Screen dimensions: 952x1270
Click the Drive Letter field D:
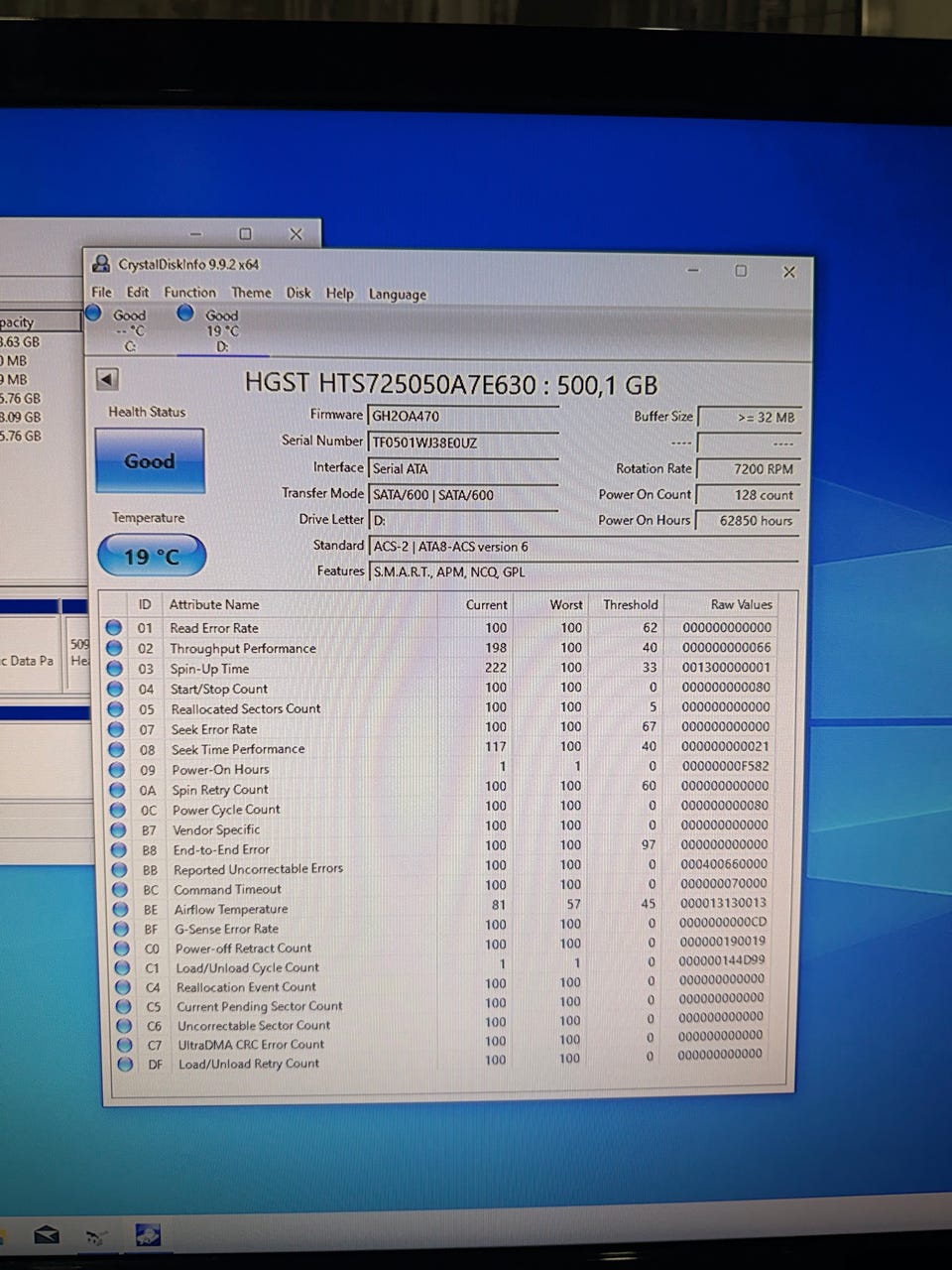click(x=464, y=520)
